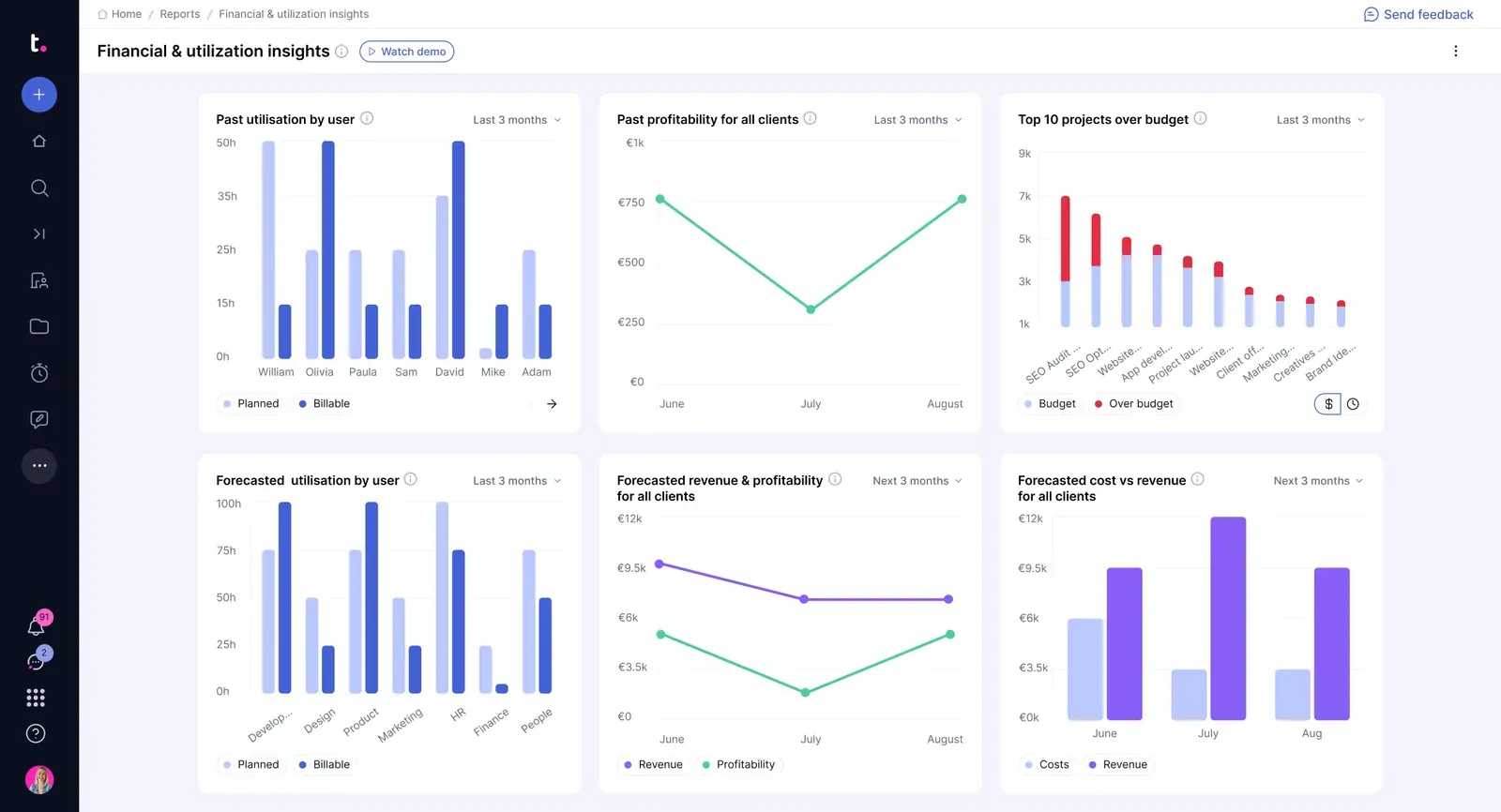
Task: Show info for Forecasted revenue & profitability
Action: point(835,479)
